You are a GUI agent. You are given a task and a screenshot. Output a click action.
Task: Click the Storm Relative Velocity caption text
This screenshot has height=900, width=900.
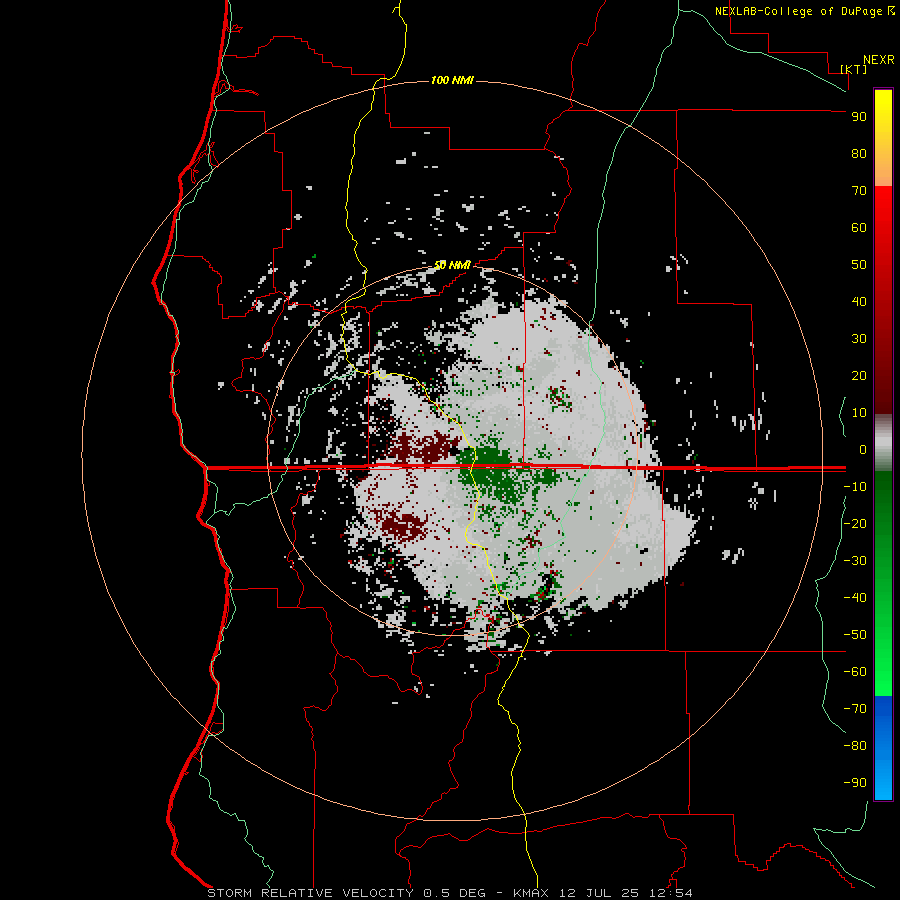449,893
